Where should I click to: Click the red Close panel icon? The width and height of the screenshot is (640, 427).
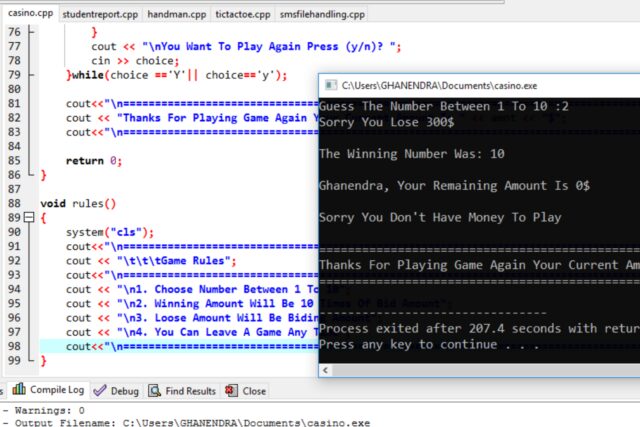tap(231, 391)
